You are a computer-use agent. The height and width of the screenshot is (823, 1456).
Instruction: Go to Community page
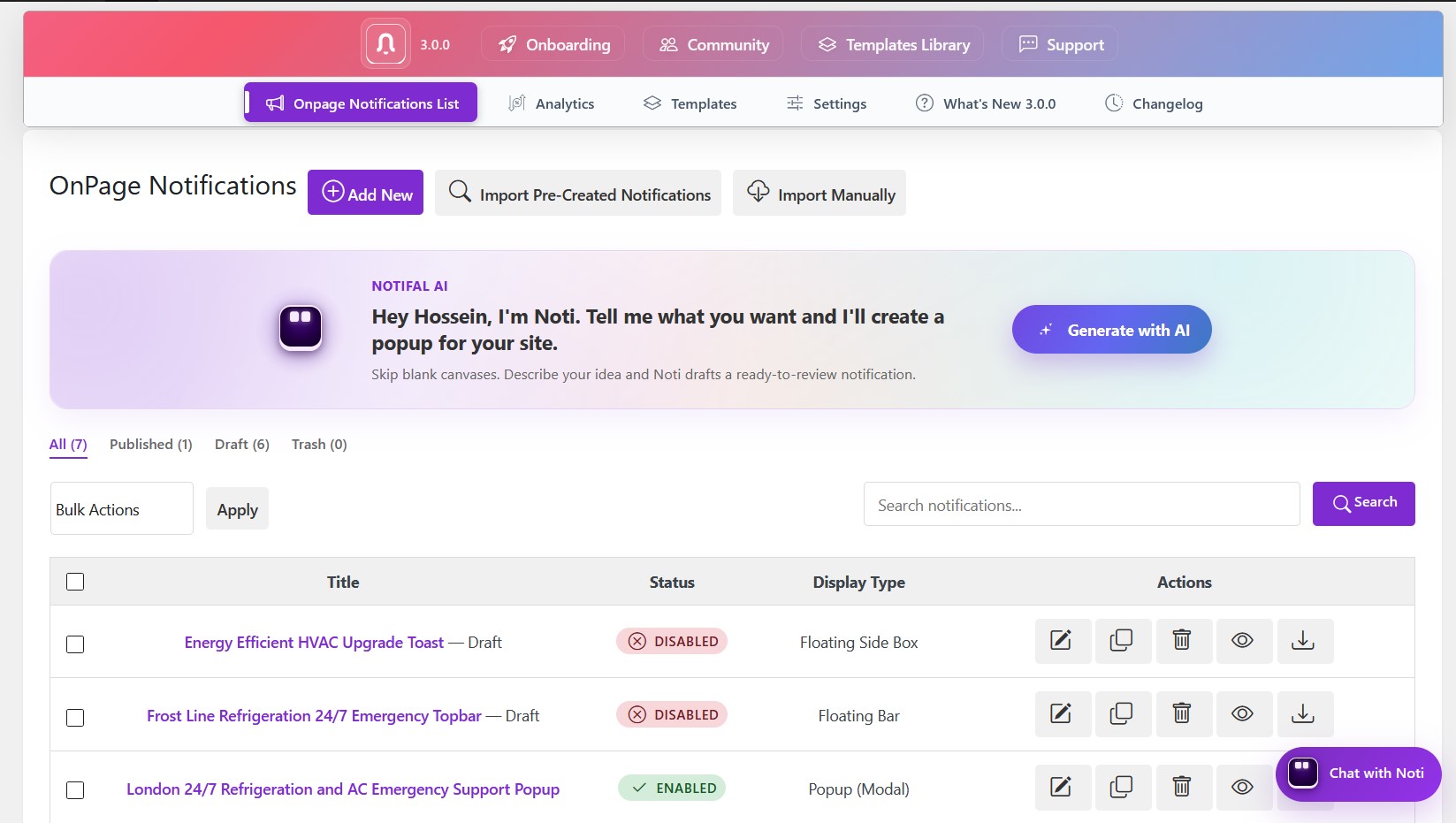(x=713, y=44)
